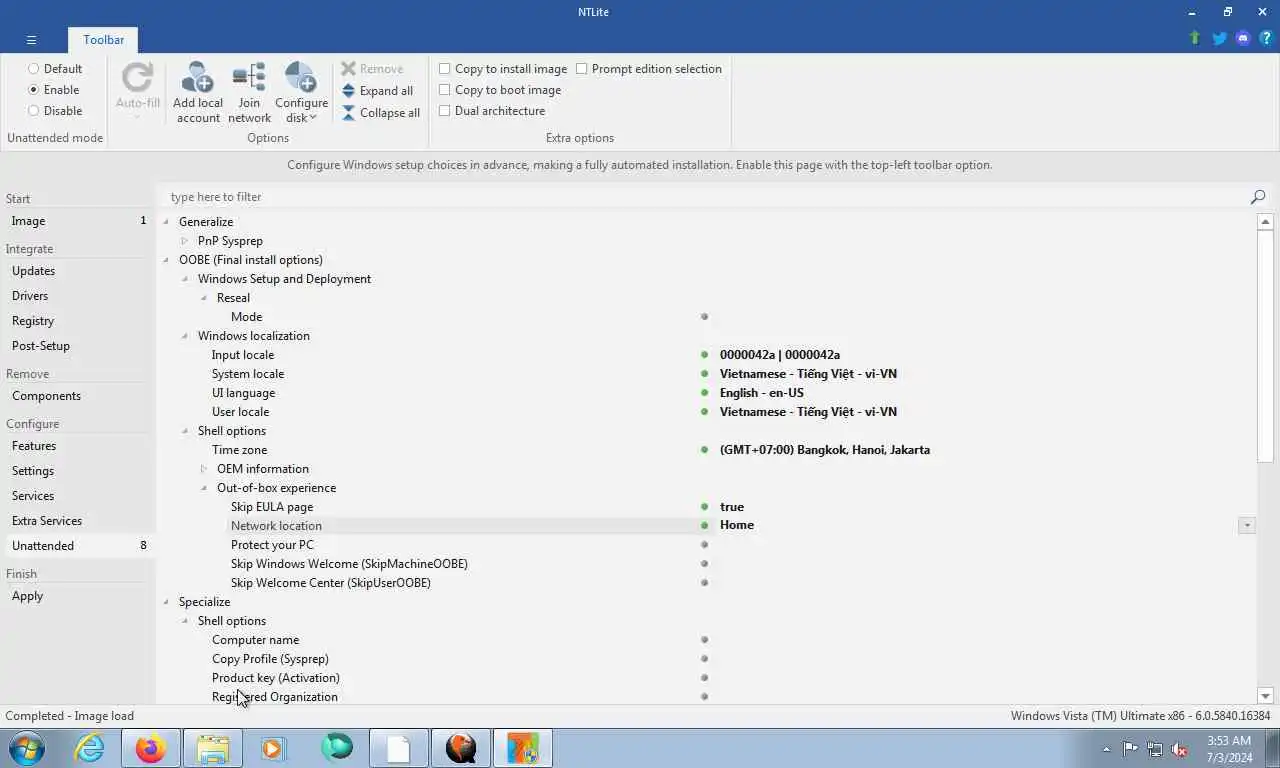Select the Time zone setting row

coord(708,450)
